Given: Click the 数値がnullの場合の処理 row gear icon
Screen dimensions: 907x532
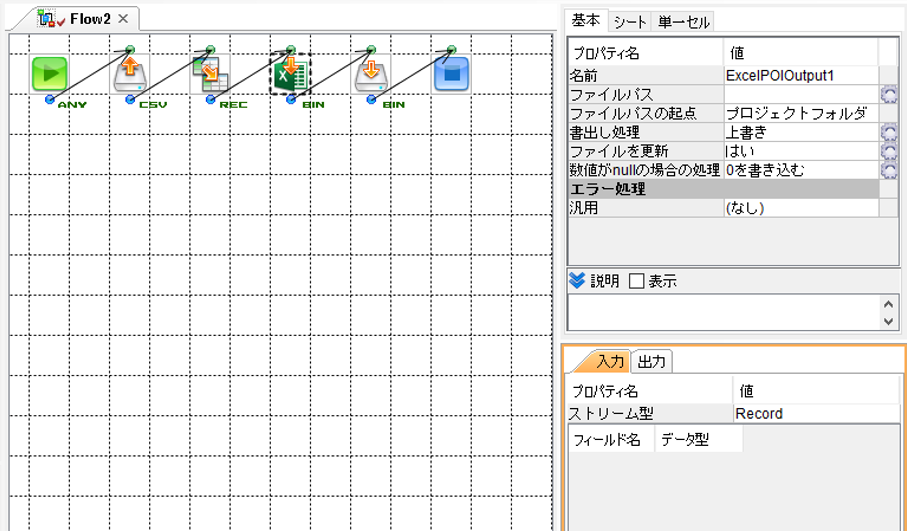Looking at the screenshot, I should [x=888, y=170].
